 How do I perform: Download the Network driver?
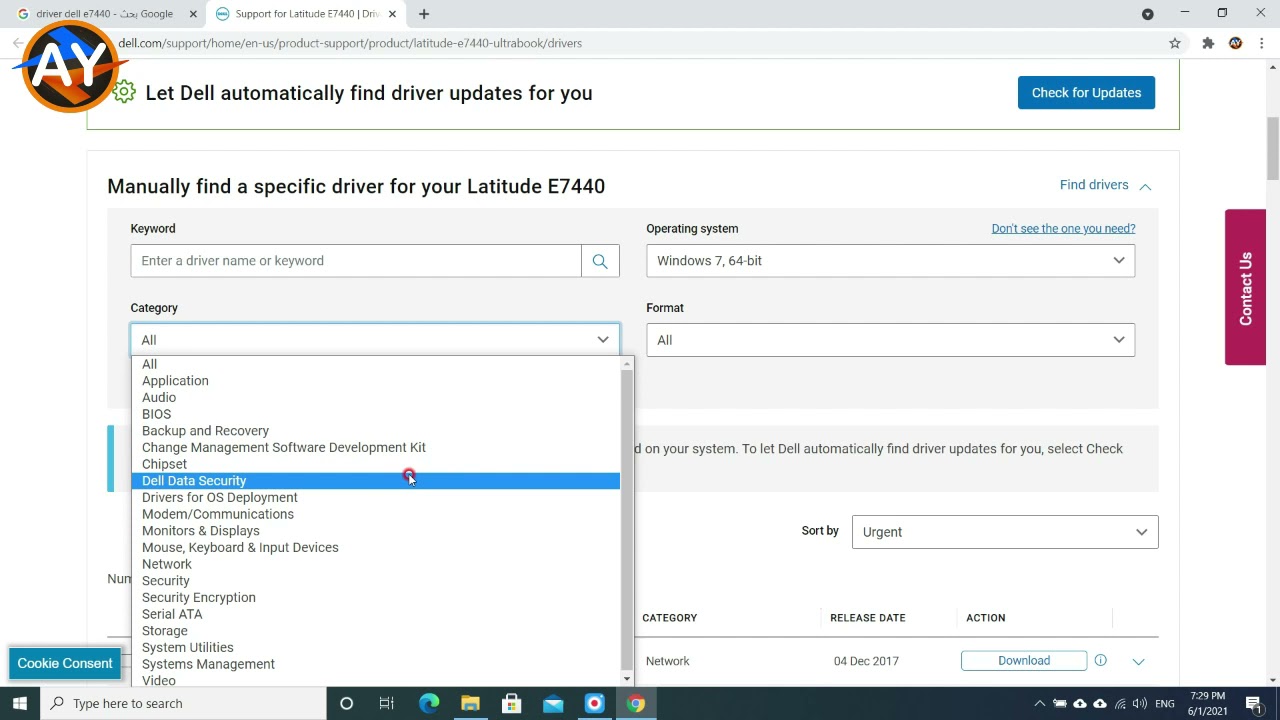(1024, 661)
